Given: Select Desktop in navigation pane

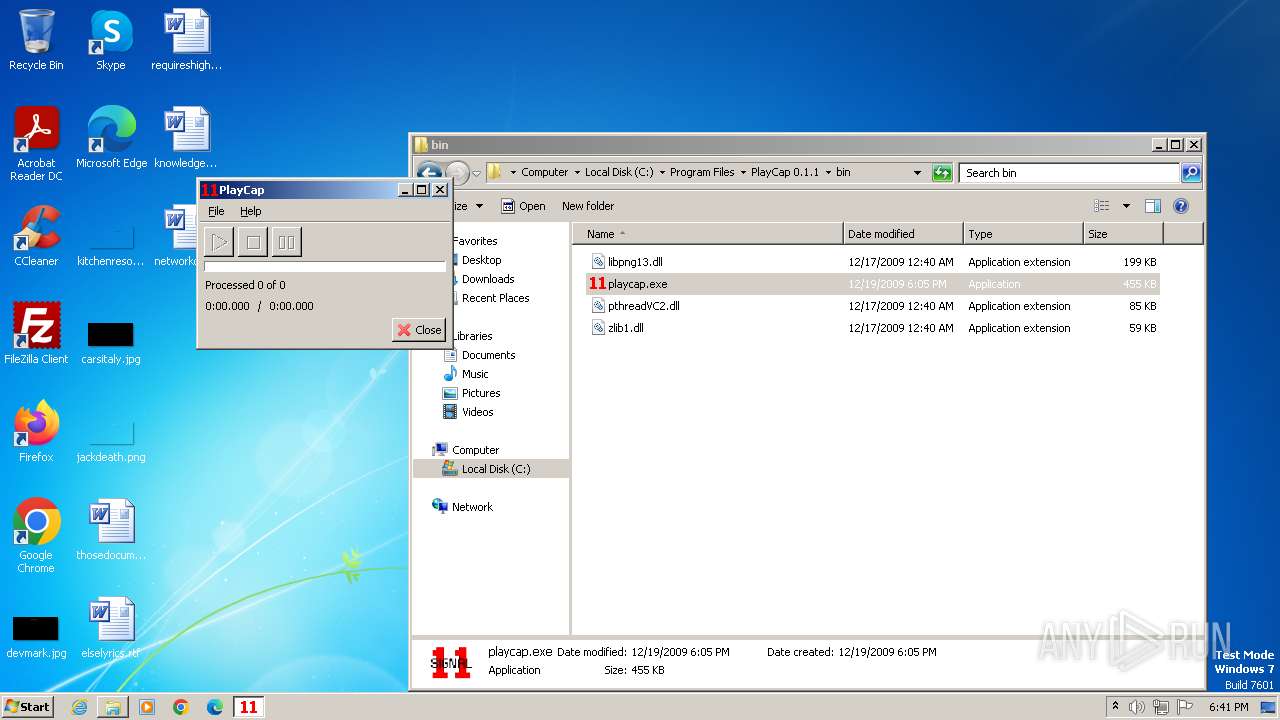Looking at the screenshot, I should (481, 260).
